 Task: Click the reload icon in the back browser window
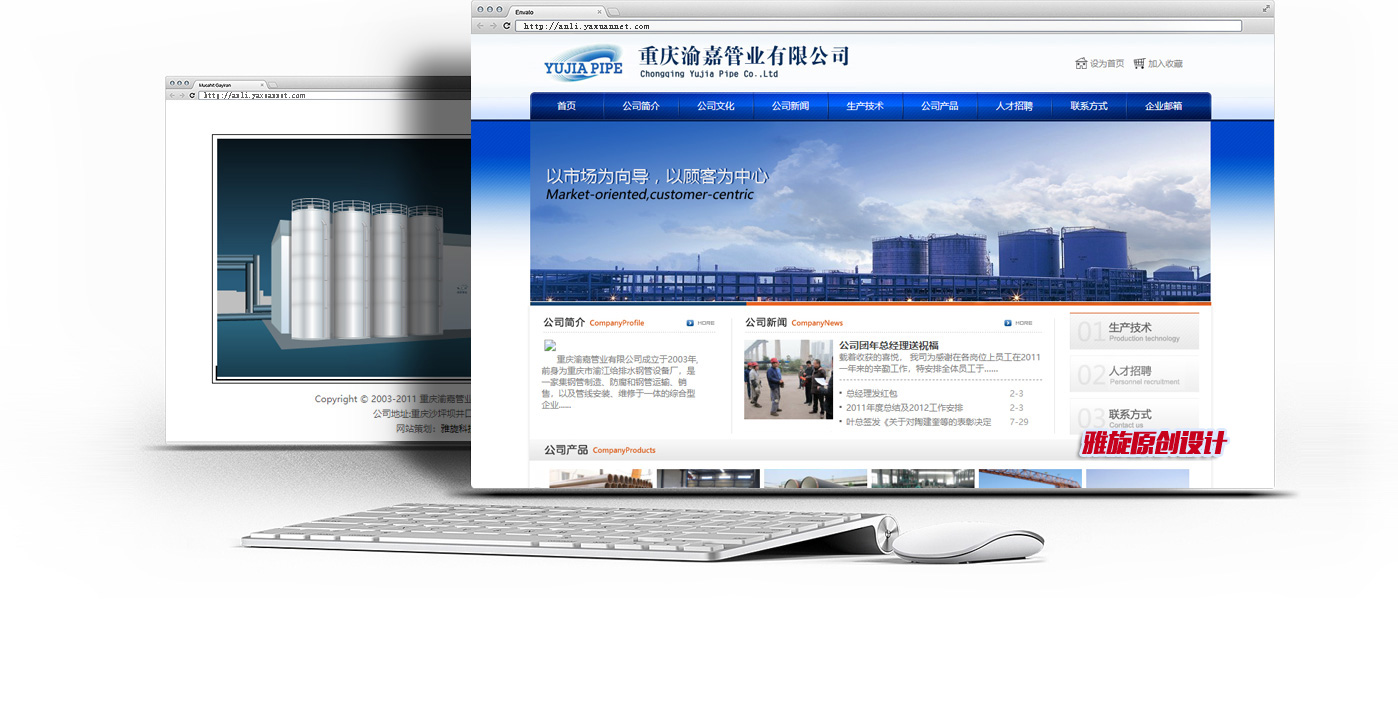pyautogui.click(x=192, y=95)
